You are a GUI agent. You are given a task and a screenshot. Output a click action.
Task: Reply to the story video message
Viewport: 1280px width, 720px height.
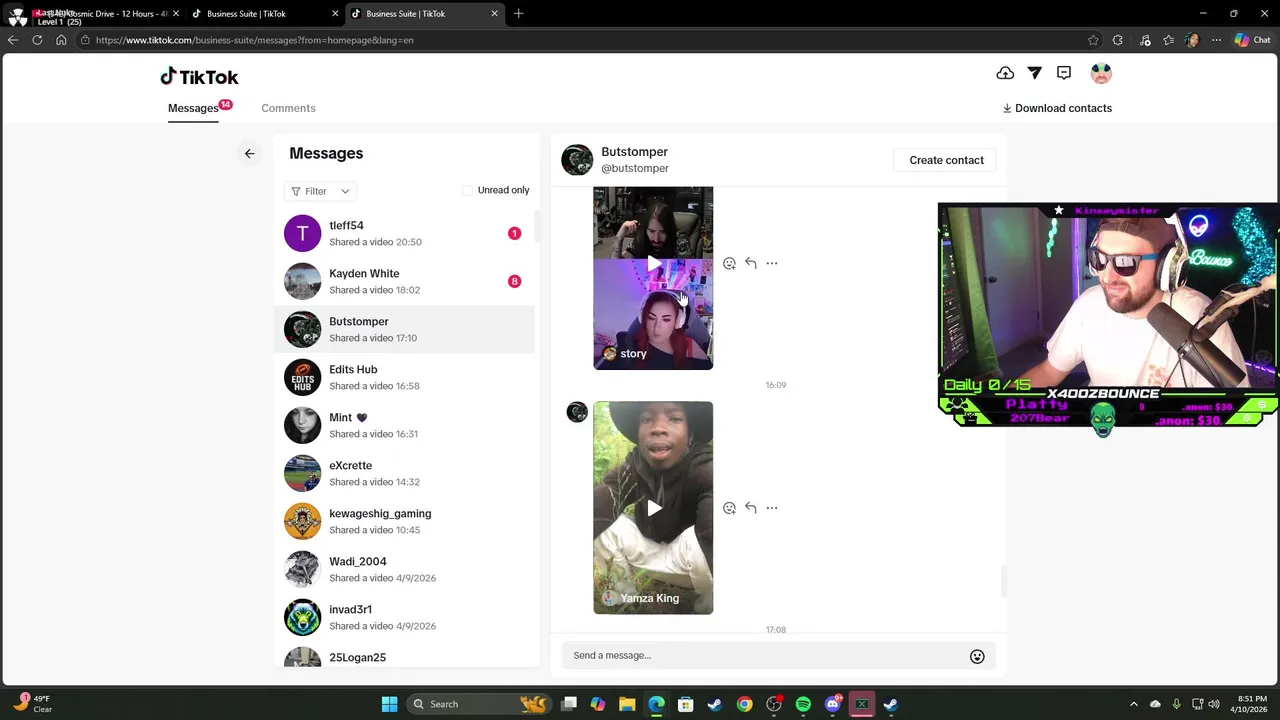[x=751, y=263]
